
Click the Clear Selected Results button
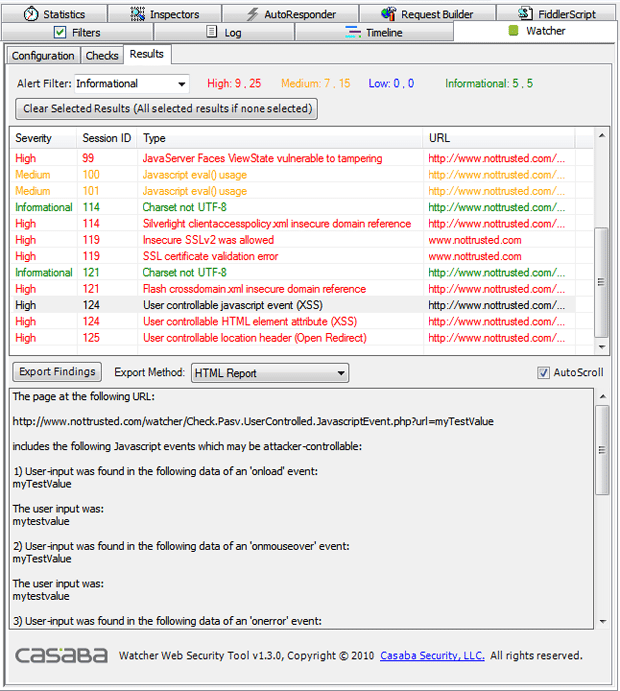point(167,109)
